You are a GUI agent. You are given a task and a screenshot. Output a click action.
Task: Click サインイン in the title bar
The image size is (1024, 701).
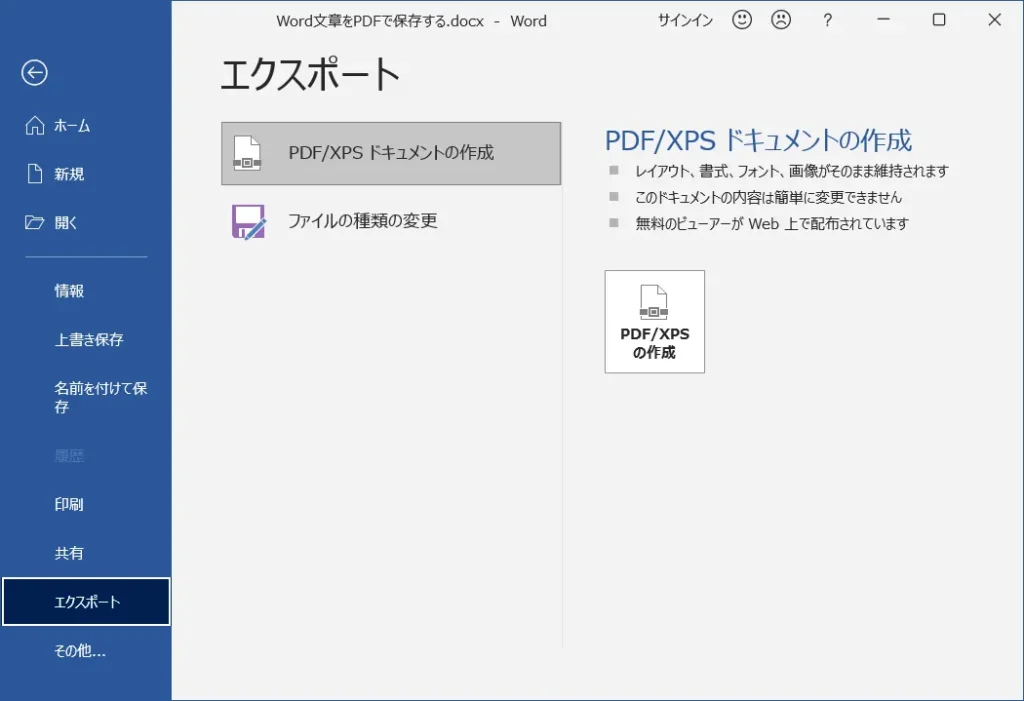(685, 20)
